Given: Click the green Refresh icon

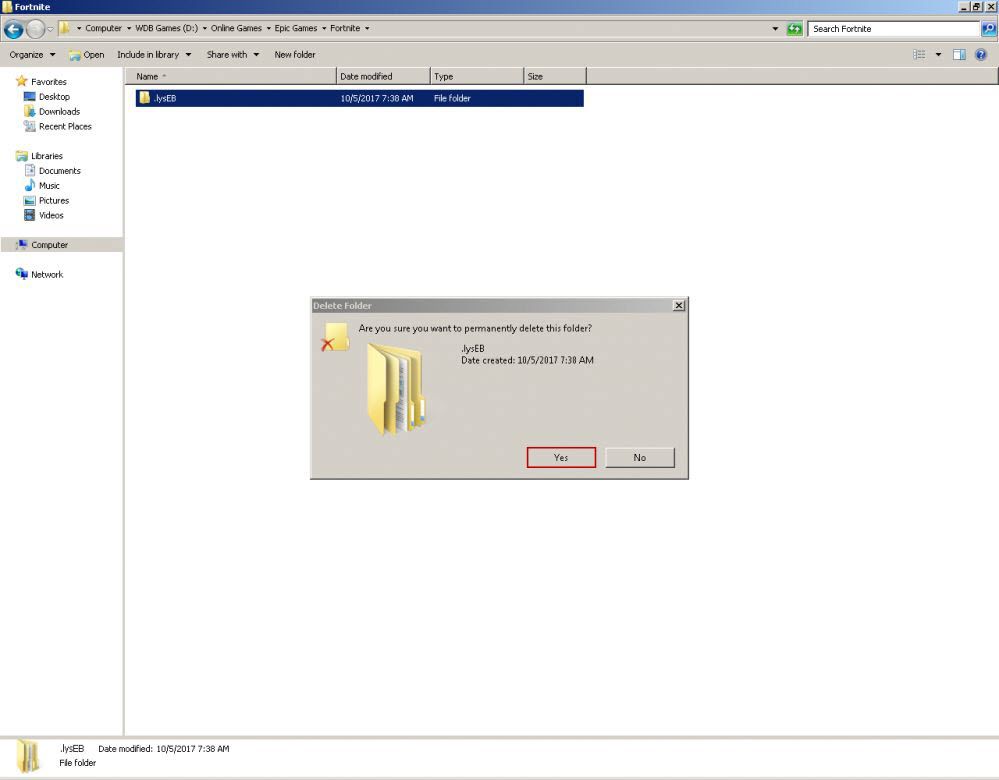Looking at the screenshot, I should pos(794,29).
